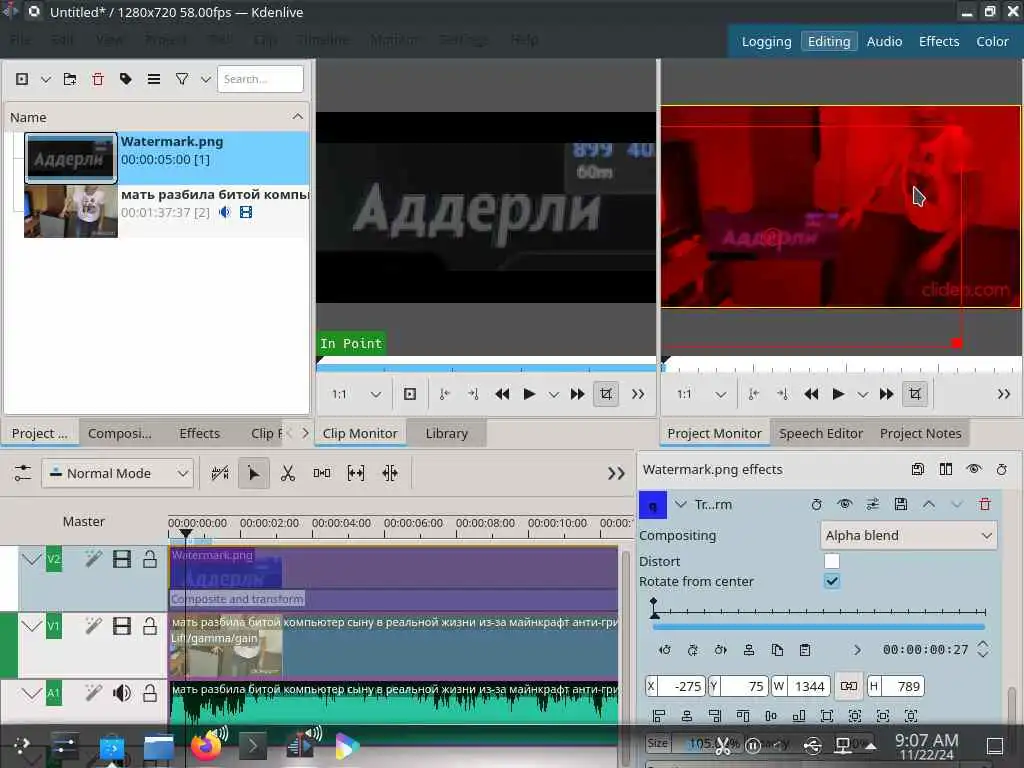1024x768 pixels.
Task: Expand more timeline toolbar tools double chevron
Action: click(616, 473)
